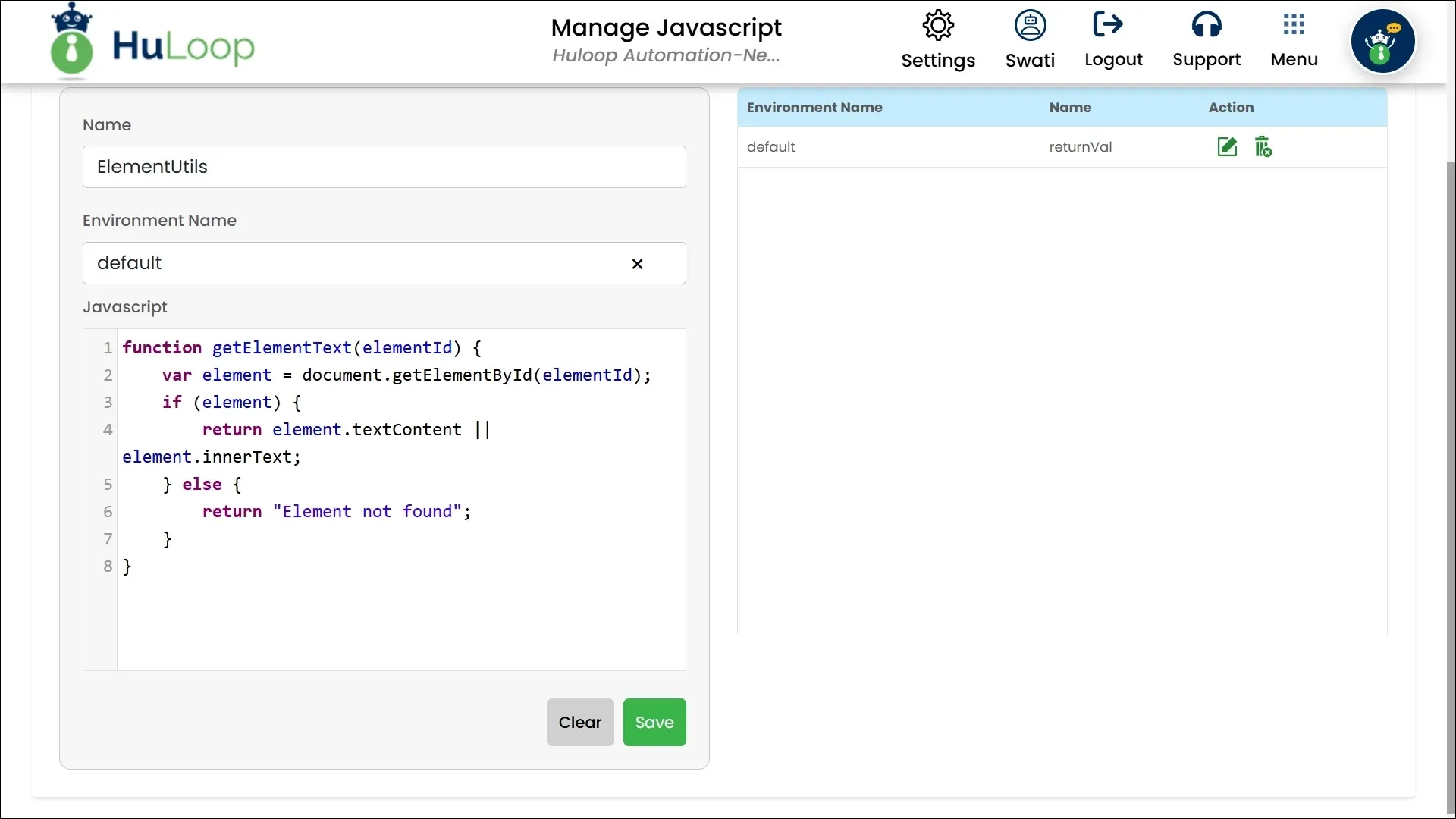The width and height of the screenshot is (1456, 819).
Task: Click the Save button
Action: point(654,722)
